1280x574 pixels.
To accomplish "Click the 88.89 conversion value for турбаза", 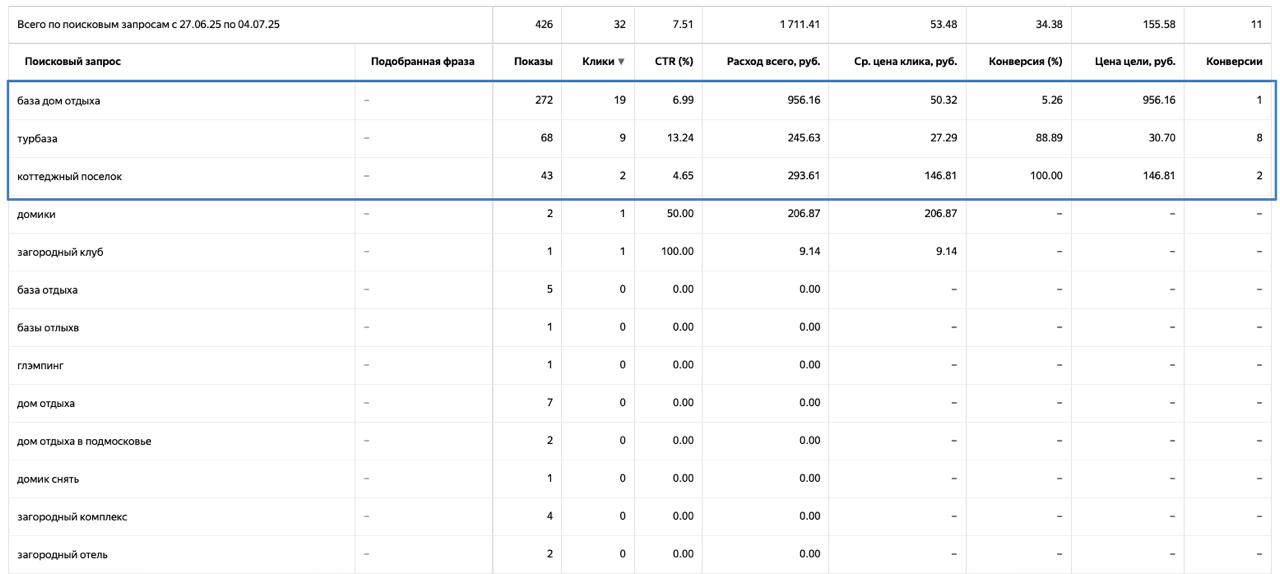I will (x=1046, y=139).
